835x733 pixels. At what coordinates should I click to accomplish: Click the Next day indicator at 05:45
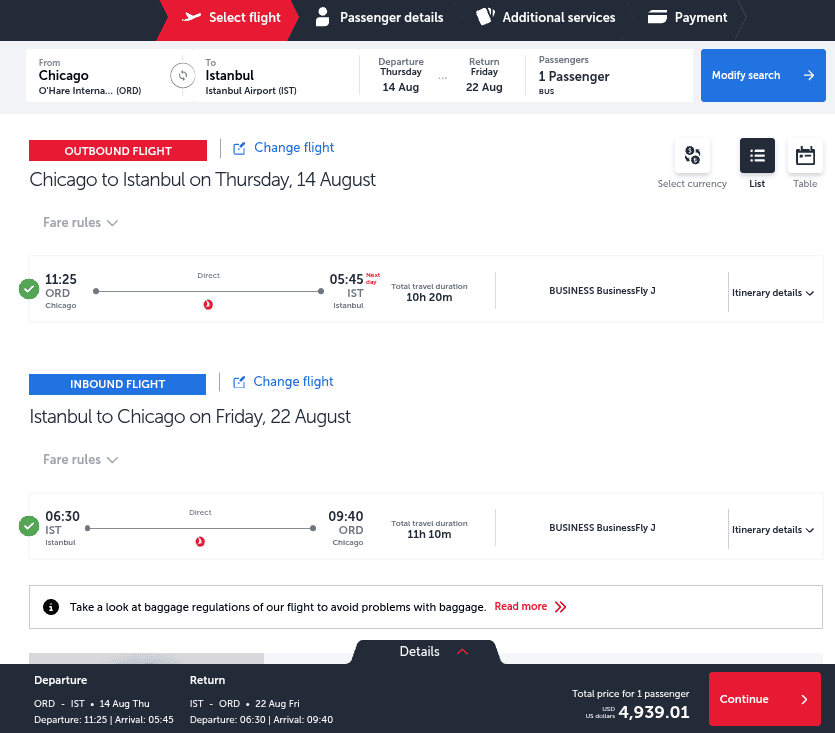tap(373, 278)
